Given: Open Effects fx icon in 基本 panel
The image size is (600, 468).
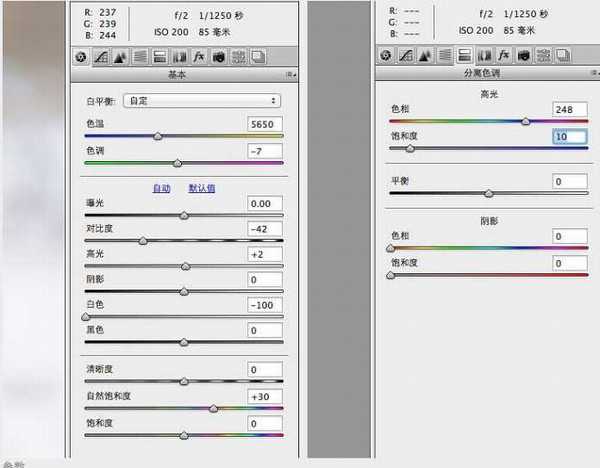Looking at the screenshot, I should (199, 57).
